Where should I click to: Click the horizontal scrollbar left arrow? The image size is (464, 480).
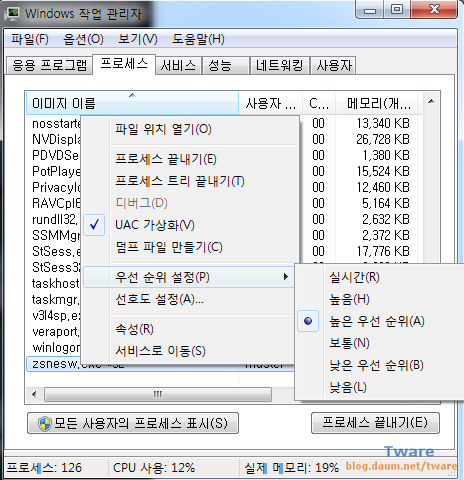pyautogui.click(x=34, y=394)
